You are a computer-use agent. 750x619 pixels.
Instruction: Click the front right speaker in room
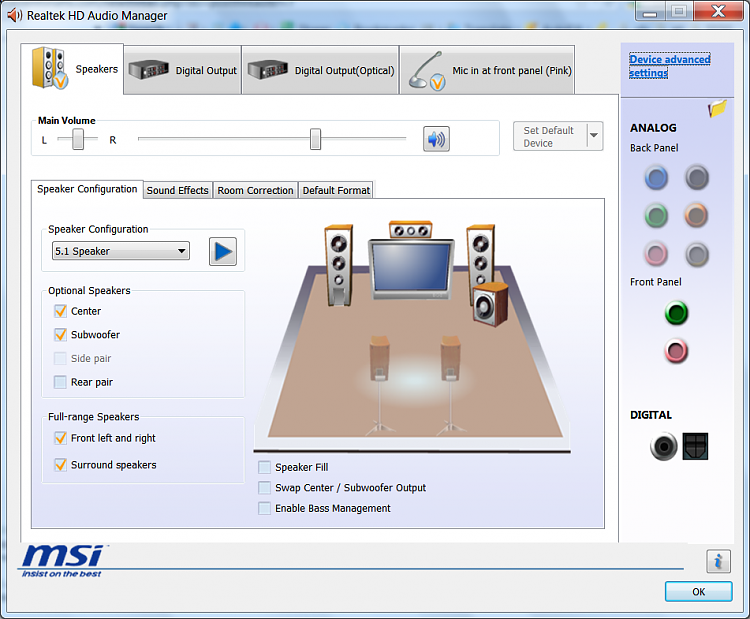[x=480, y=256]
